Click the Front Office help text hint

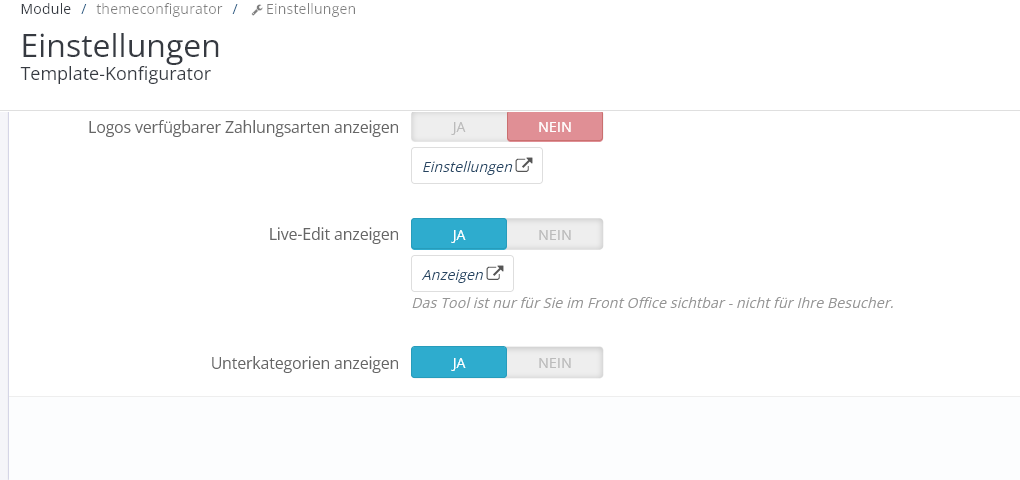click(x=652, y=302)
